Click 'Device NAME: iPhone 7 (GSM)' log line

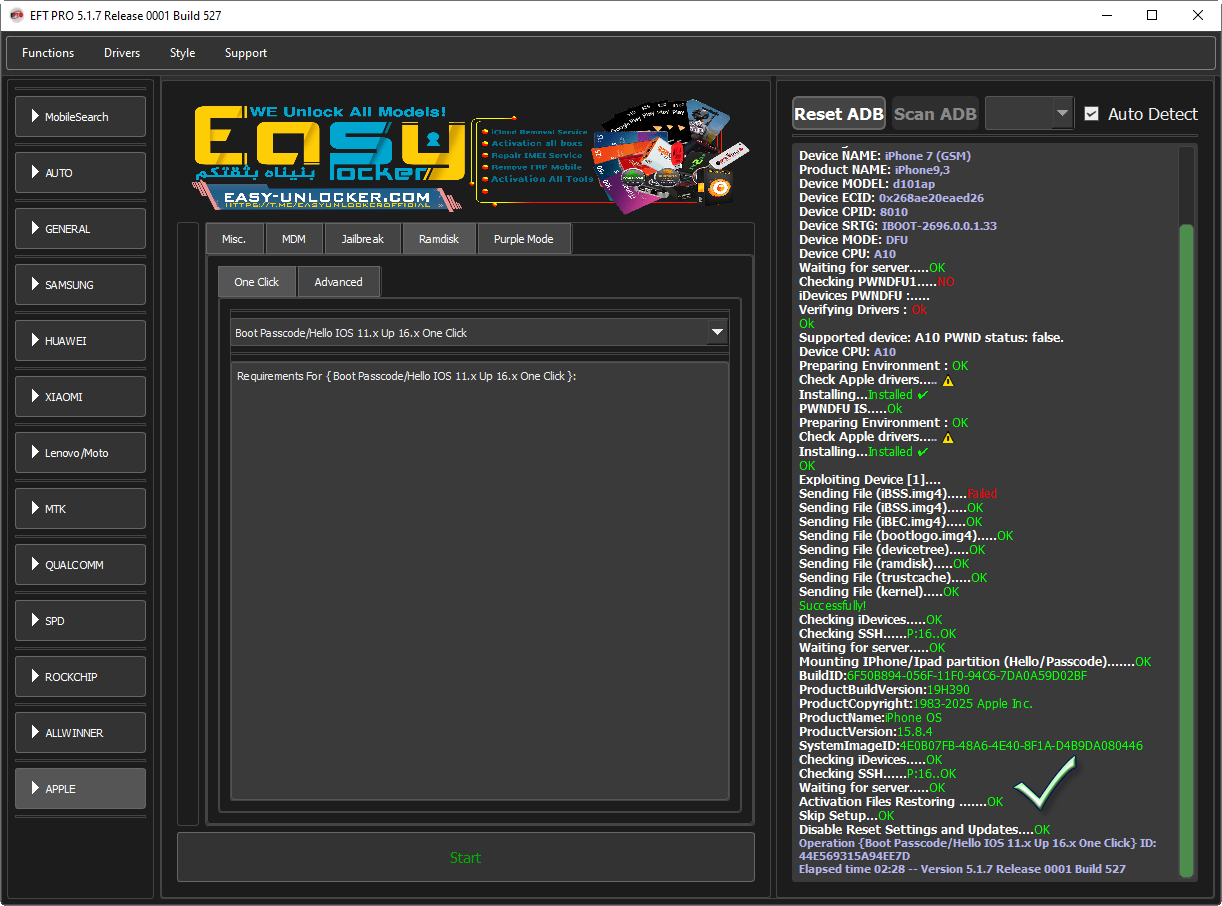tap(885, 156)
